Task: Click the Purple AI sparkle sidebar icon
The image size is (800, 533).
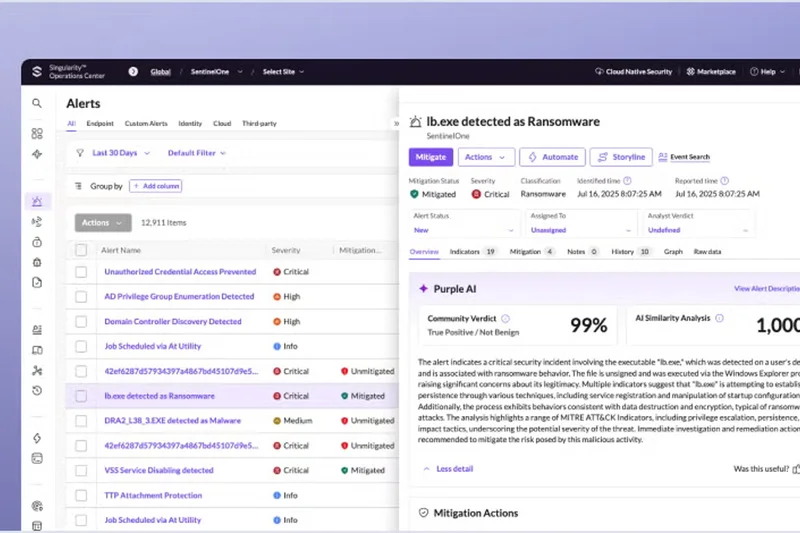Action: pyautogui.click(x=37, y=155)
